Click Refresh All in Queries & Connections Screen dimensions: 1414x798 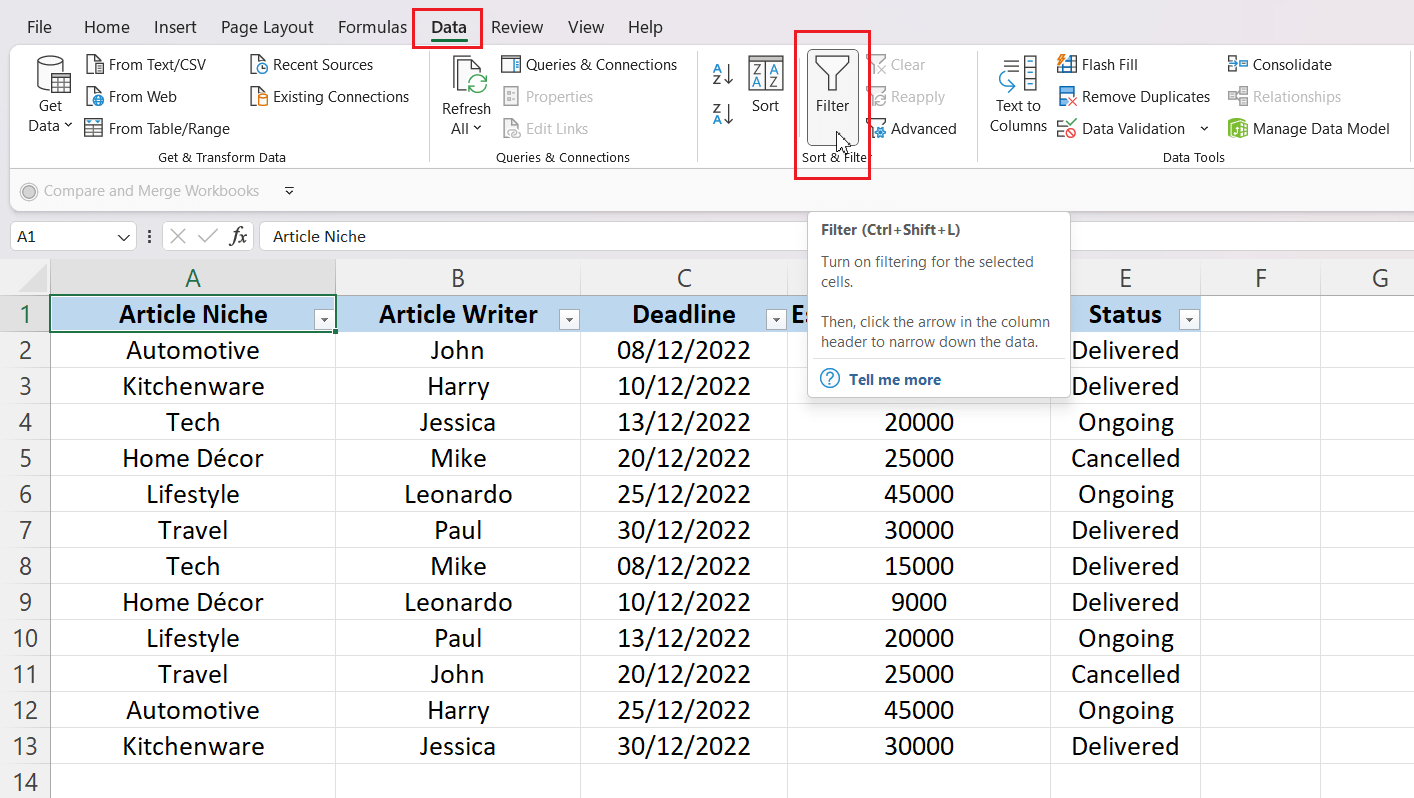(x=466, y=96)
